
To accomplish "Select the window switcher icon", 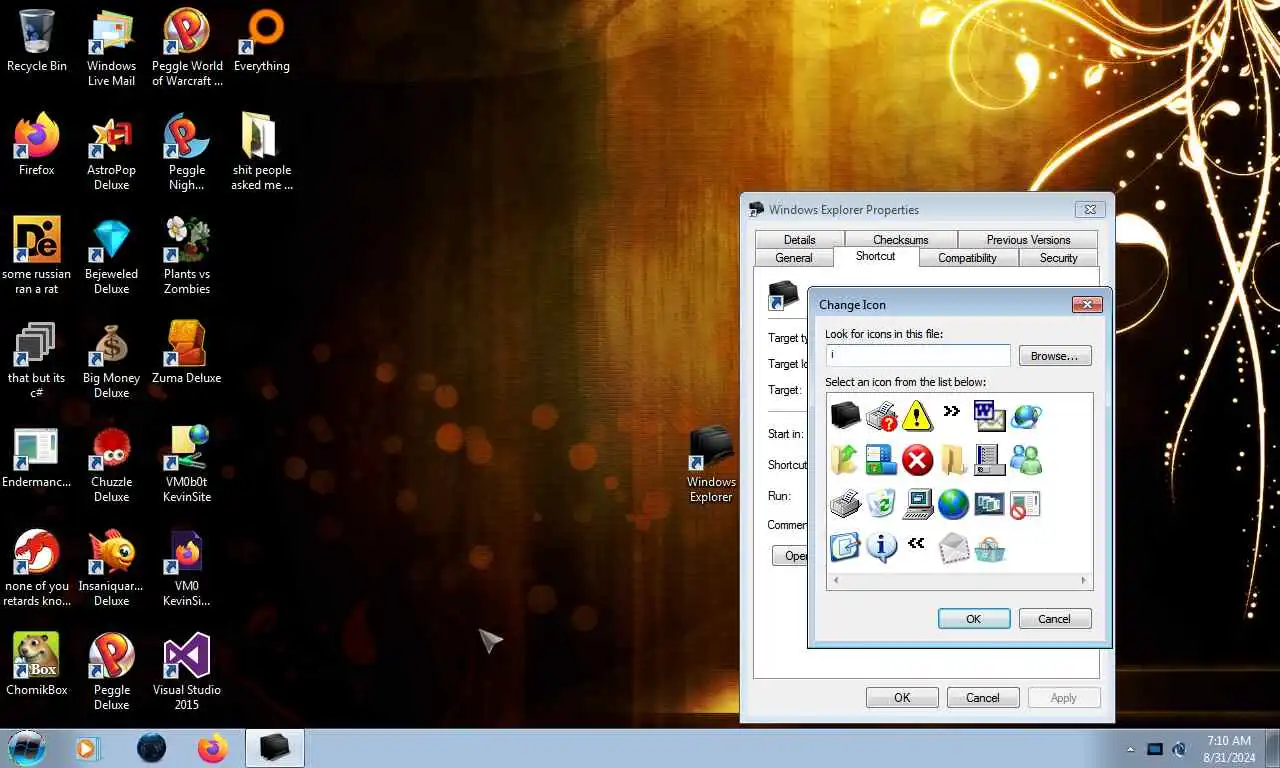I will [989, 503].
